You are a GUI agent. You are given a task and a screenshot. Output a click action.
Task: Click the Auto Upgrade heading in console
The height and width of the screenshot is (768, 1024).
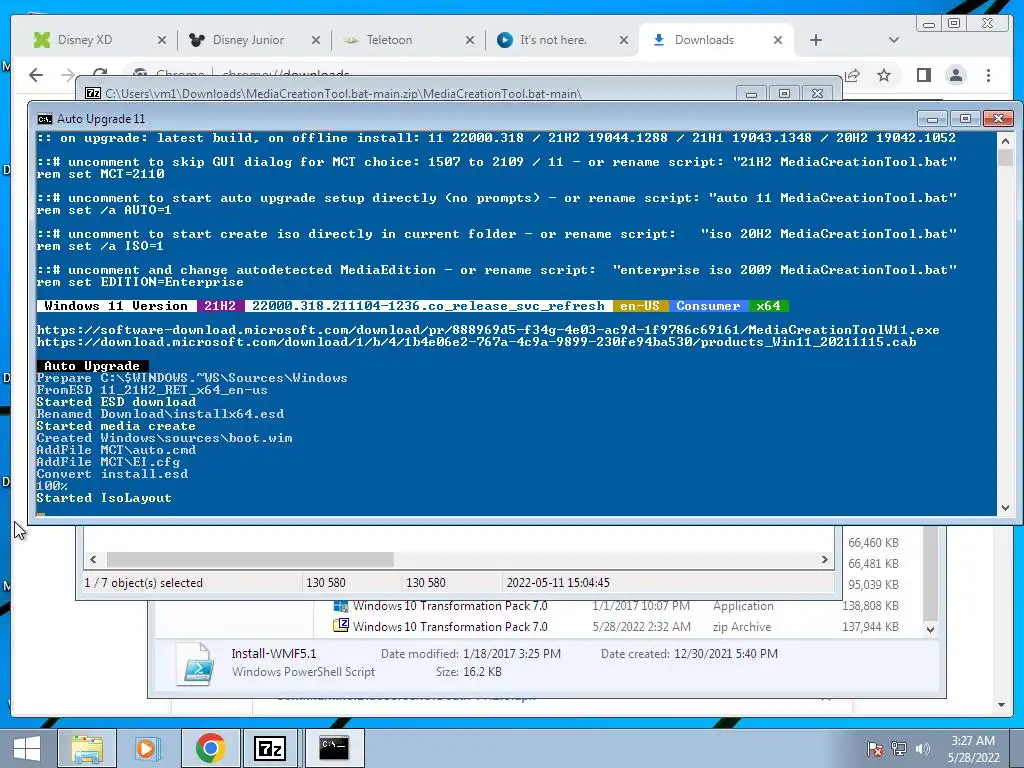coord(92,366)
